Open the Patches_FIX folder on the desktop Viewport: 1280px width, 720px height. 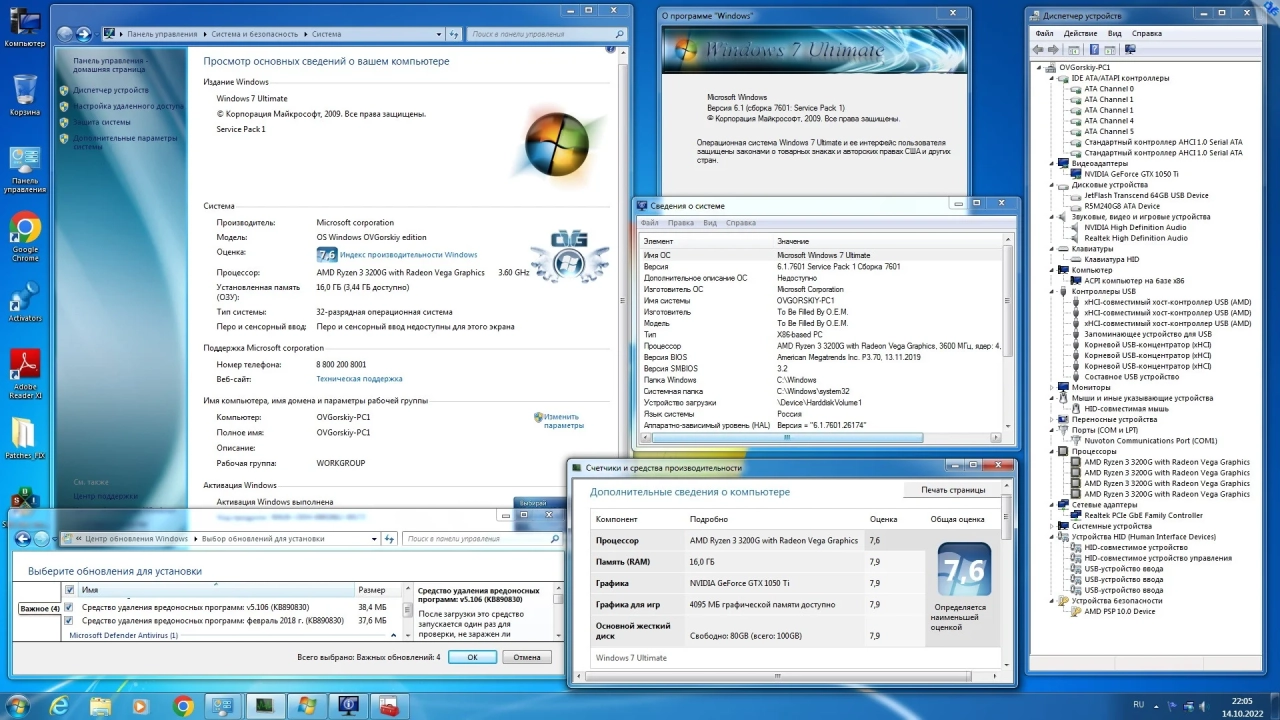click(x=25, y=440)
